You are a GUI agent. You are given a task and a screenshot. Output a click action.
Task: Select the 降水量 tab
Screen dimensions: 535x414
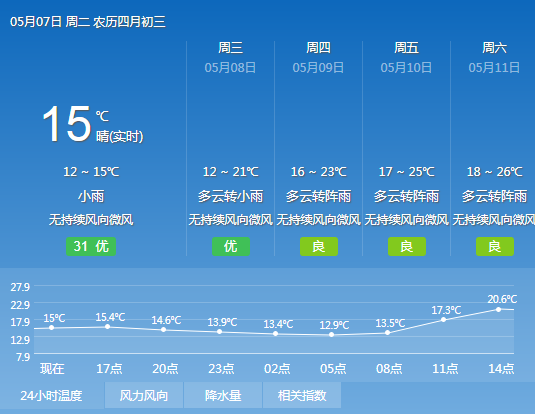click(223, 395)
